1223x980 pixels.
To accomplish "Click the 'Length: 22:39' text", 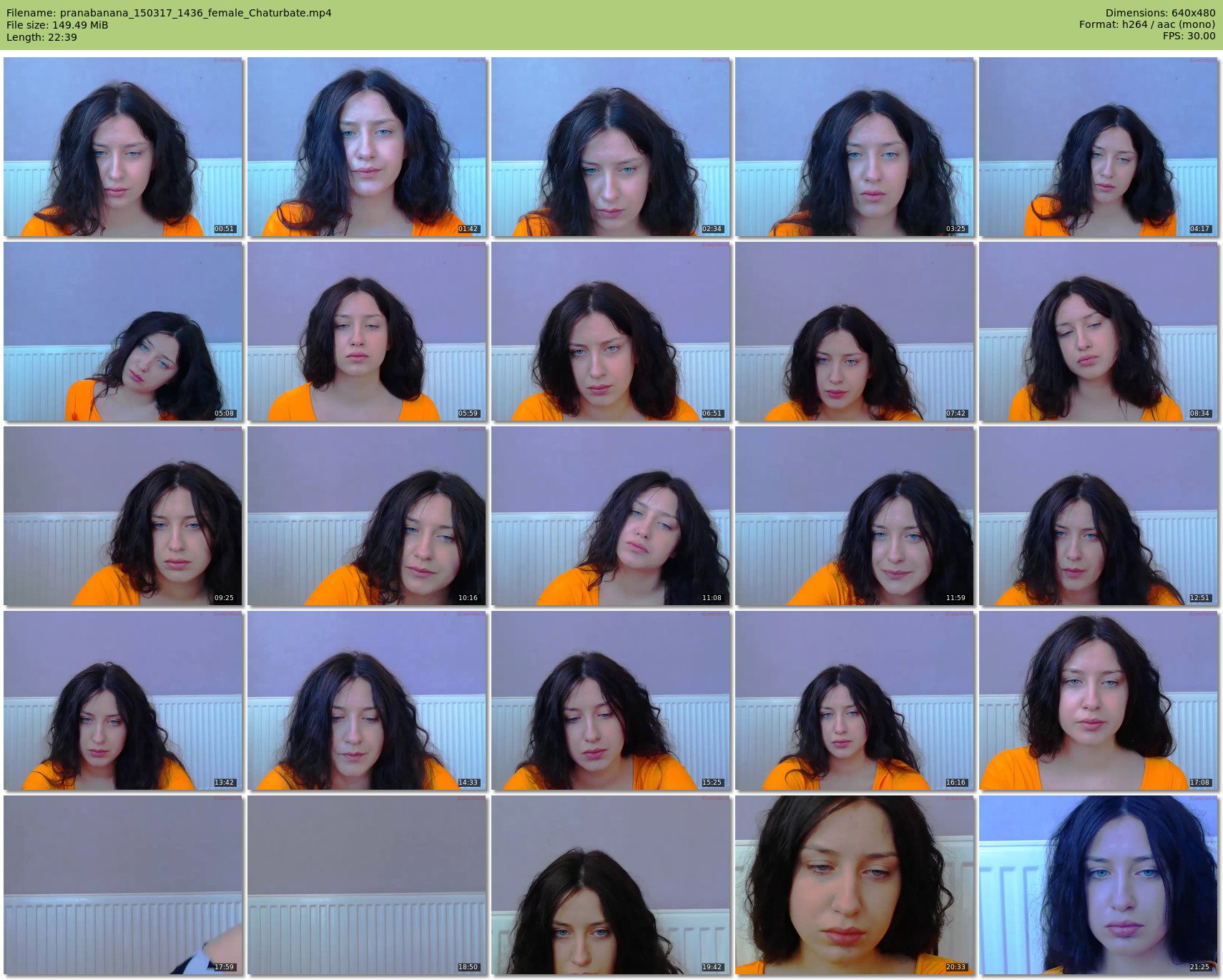I will (41, 37).
